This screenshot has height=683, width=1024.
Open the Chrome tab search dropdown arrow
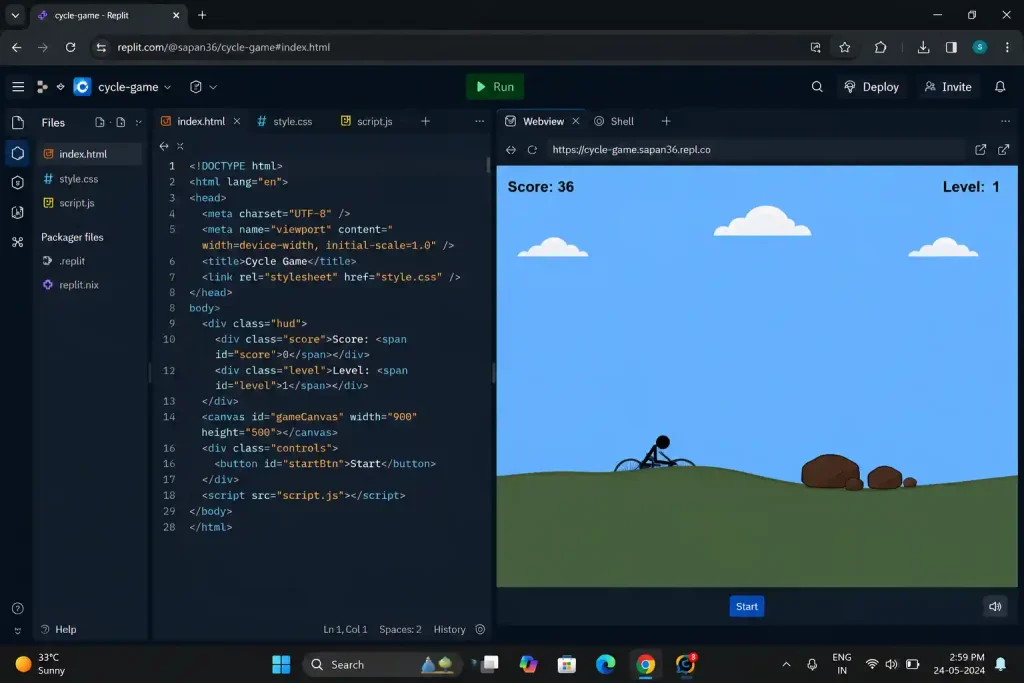[x=15, y=15]
